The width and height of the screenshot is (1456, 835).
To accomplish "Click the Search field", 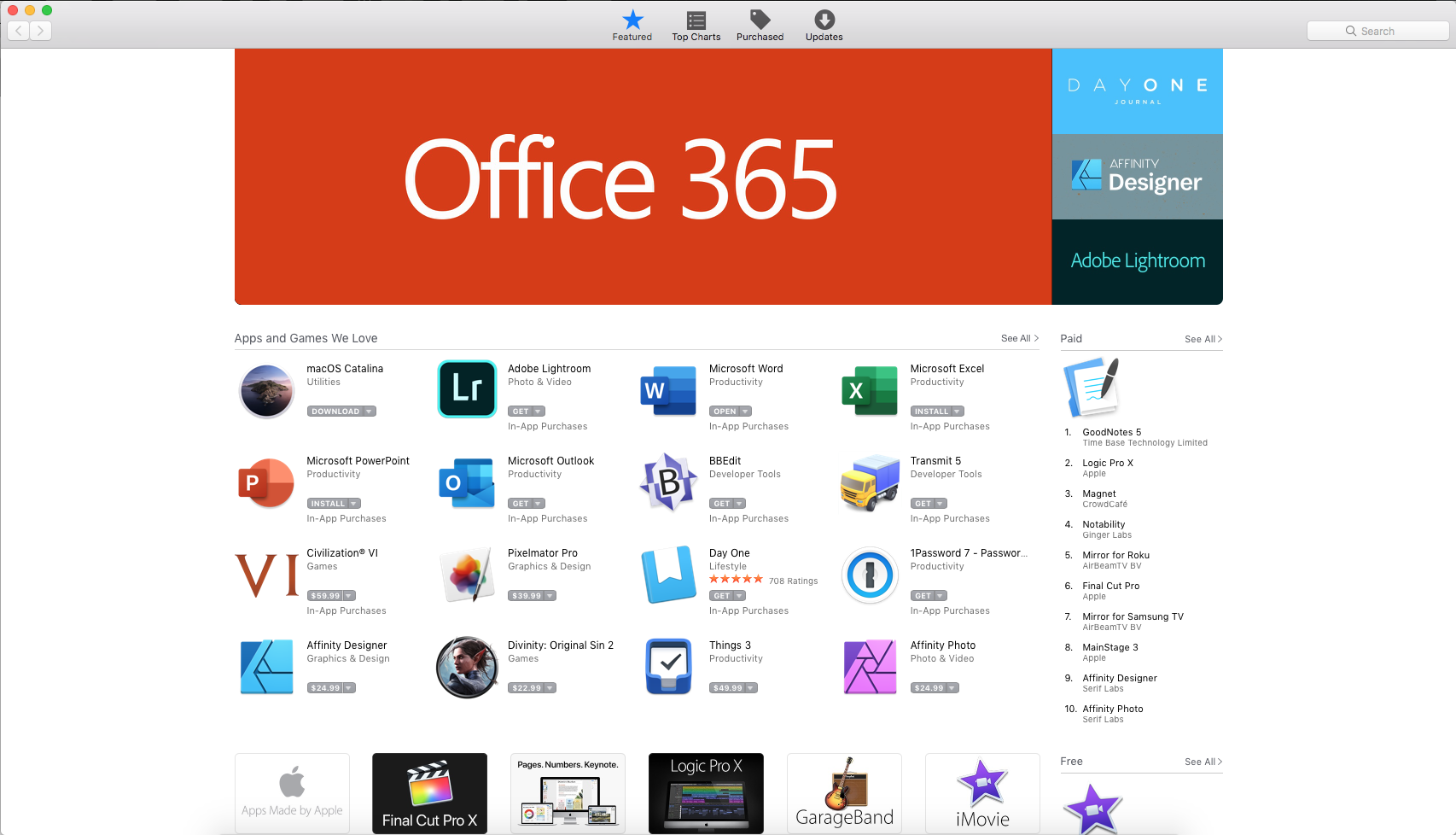I will pyautogui.click(x=1377, y=31).
